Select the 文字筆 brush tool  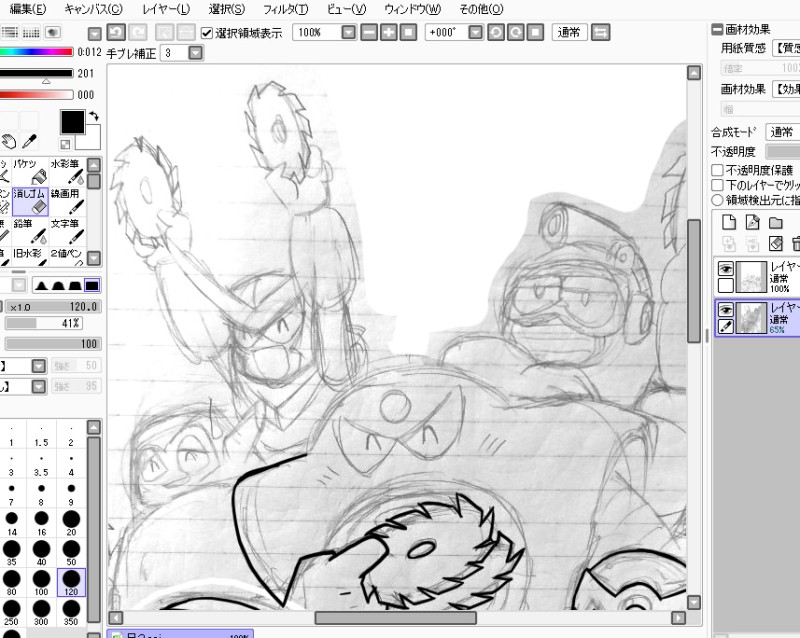click(67, 231)
